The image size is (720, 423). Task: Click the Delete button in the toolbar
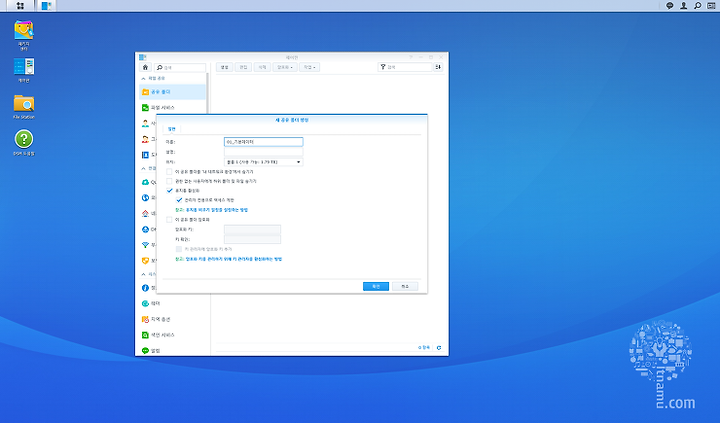[x=262, y=67]
